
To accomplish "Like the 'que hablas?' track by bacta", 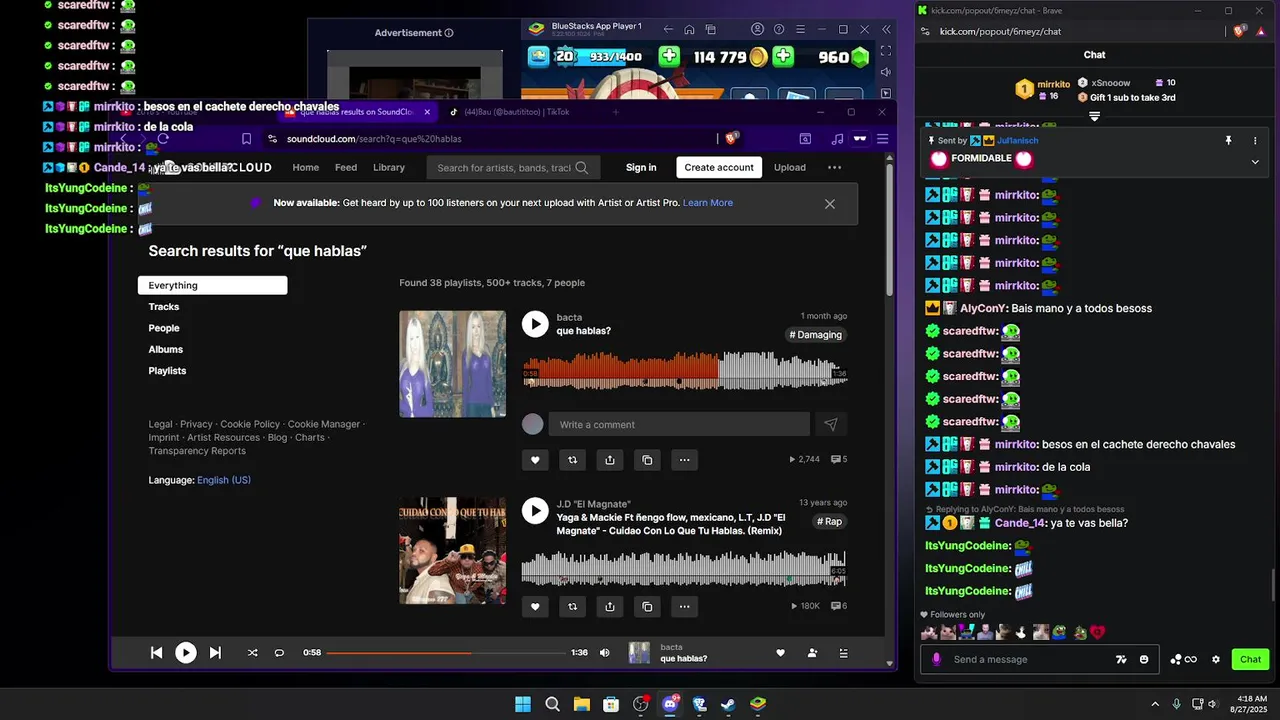I will coord(535,460).
